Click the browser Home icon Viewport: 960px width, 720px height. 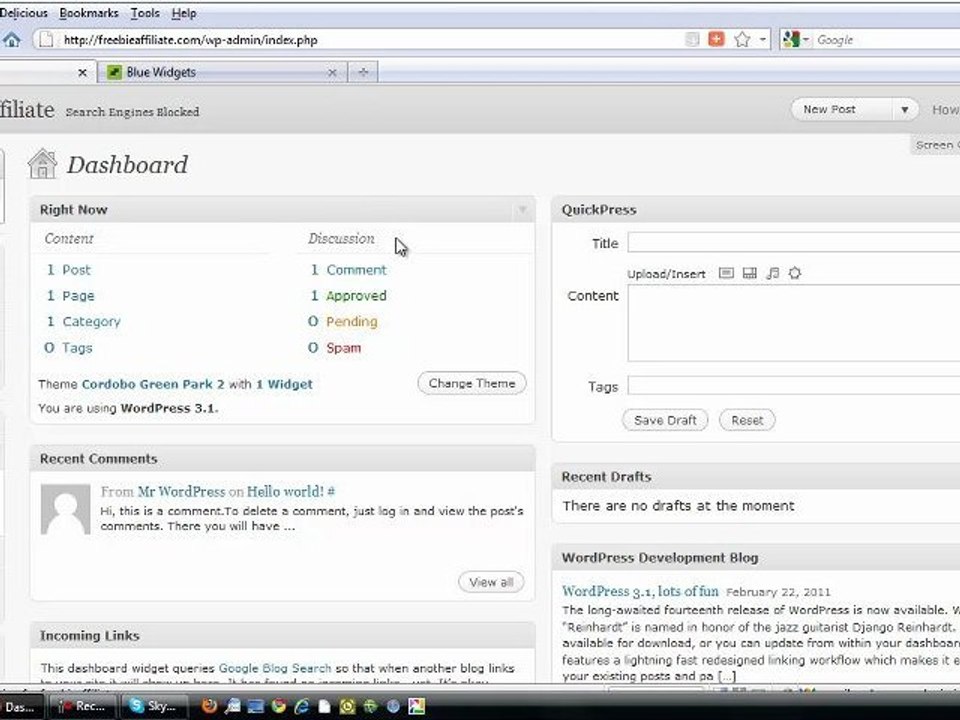tap(11, 40)
